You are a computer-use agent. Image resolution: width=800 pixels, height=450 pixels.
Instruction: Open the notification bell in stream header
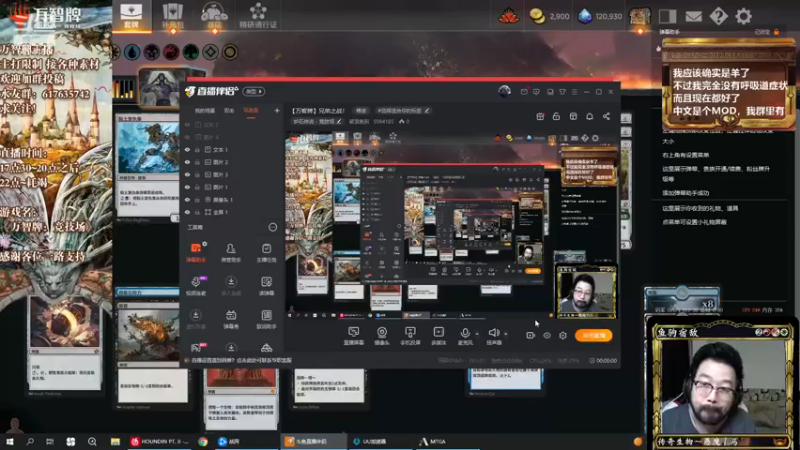pyautogui.click(x=589, y=116)
